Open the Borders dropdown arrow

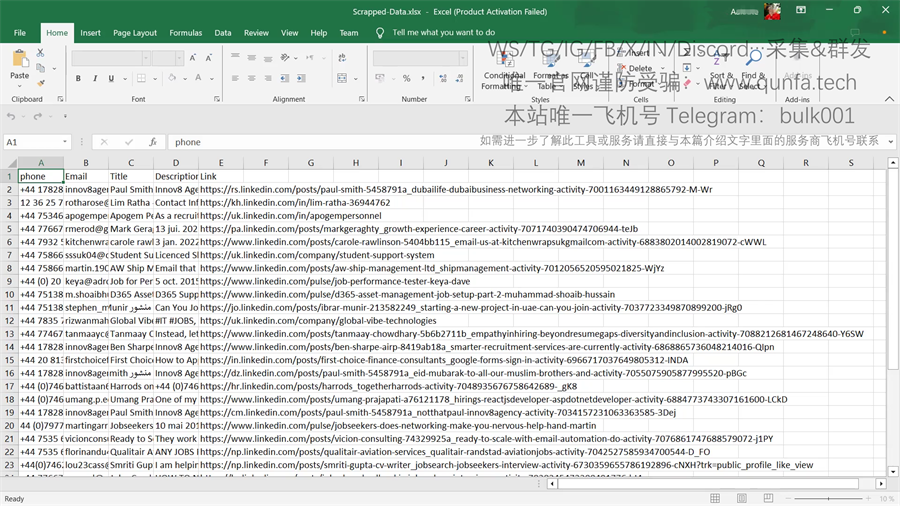[x=154, y=79]
